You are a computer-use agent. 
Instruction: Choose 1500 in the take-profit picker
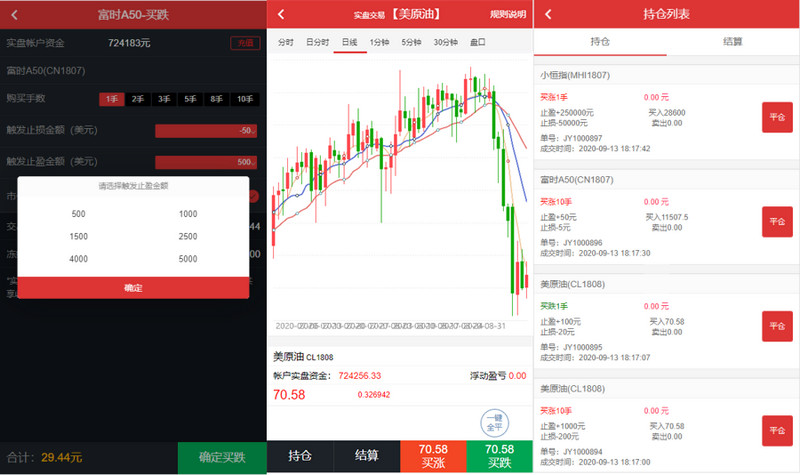click(79, 236)
